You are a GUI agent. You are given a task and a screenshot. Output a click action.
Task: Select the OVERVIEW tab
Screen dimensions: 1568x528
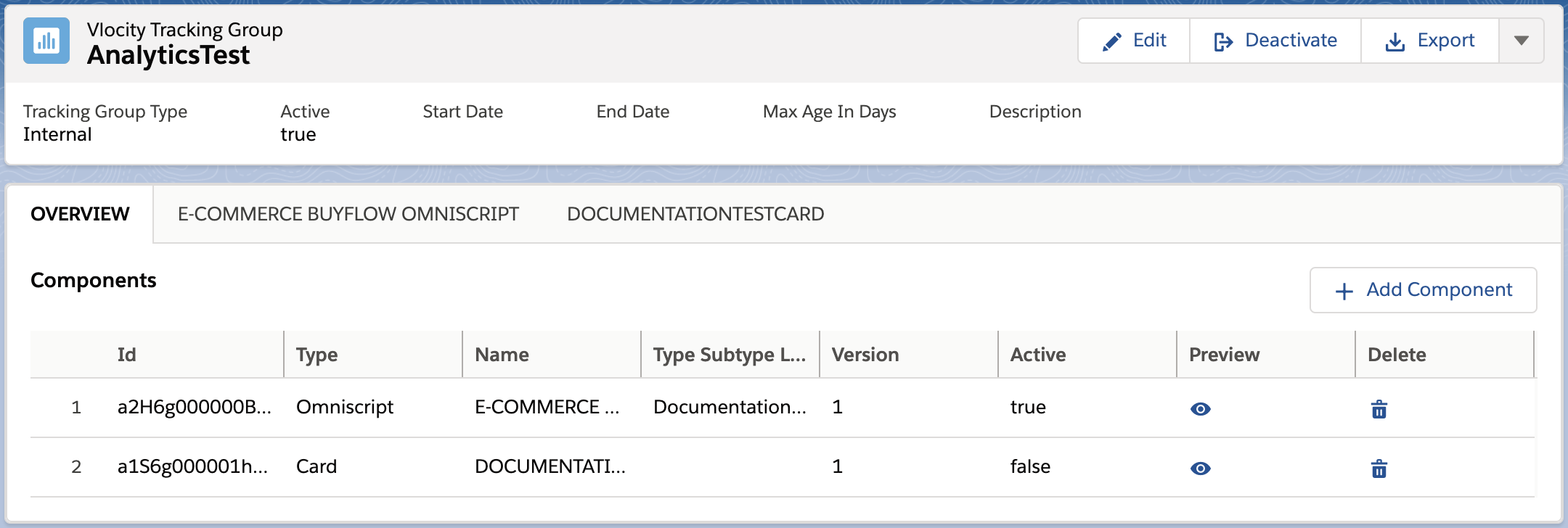click(80, 214)
